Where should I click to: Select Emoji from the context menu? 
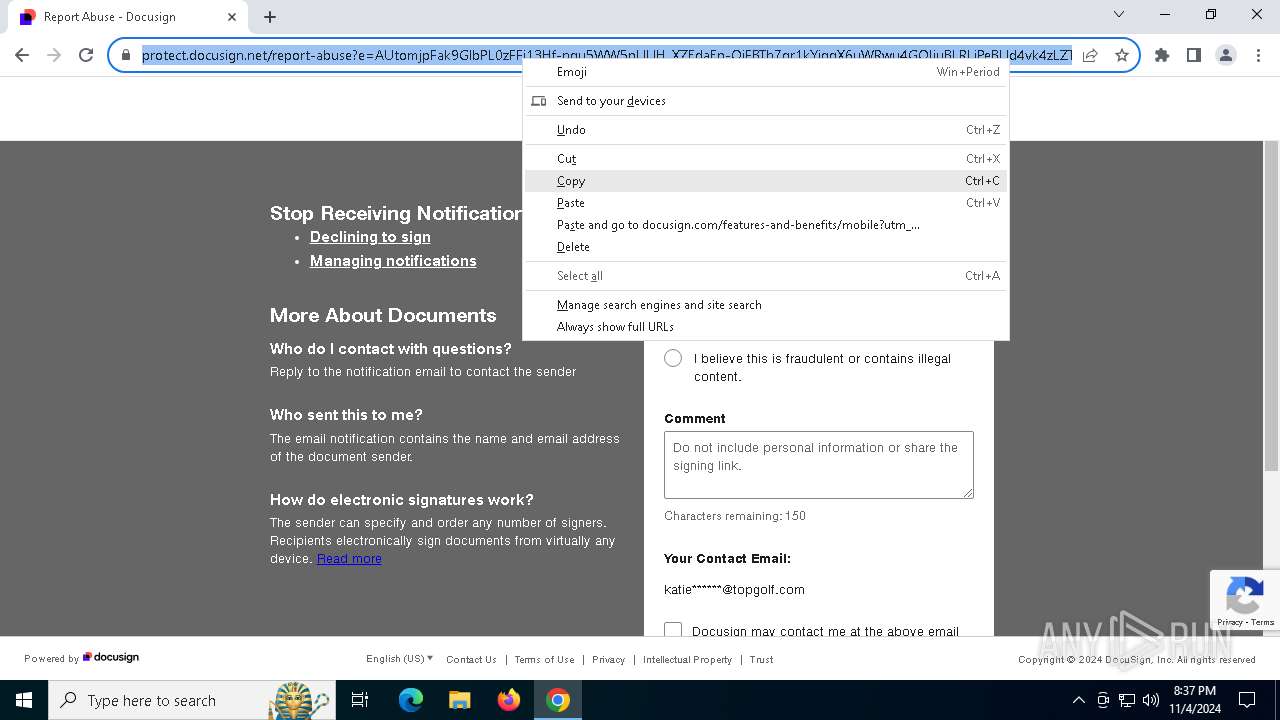pos(765,72)
